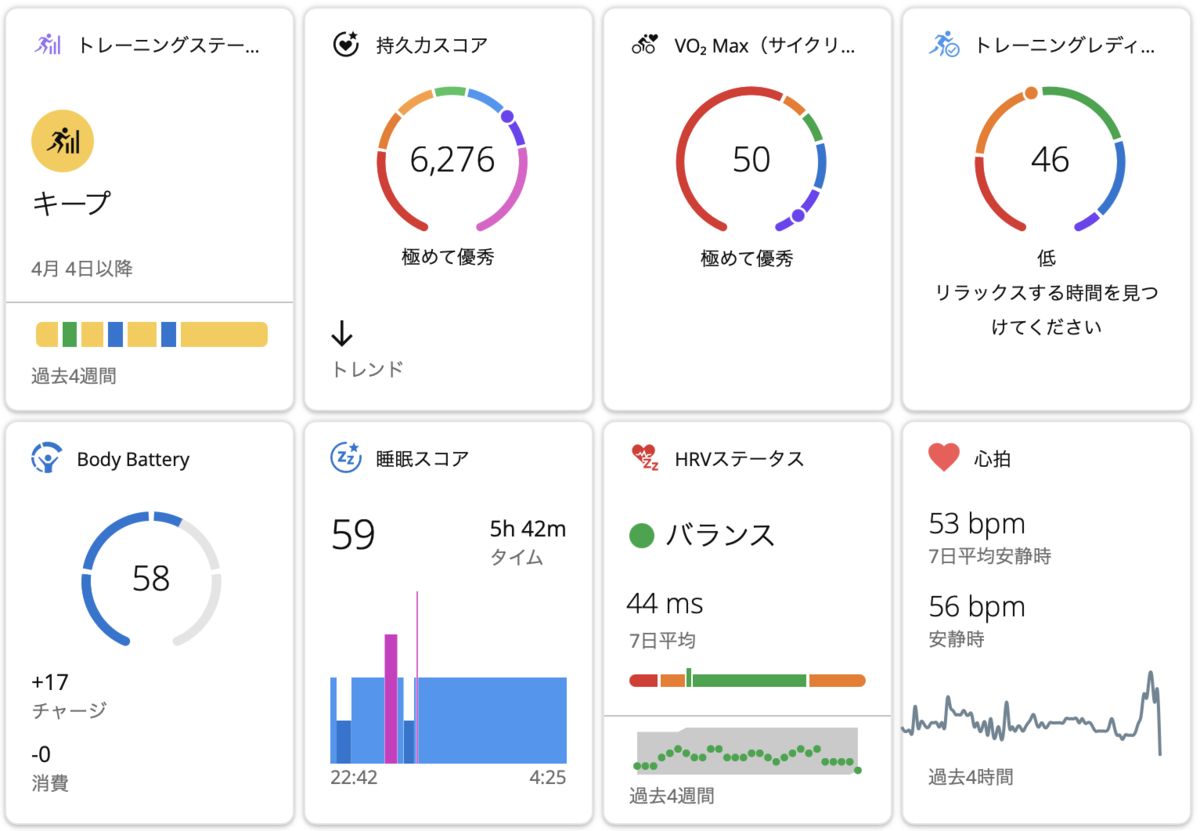The width and height of the screenshot is (1200, 831).
Task: Open the HRVステータス card title
Action: (739, 459)
